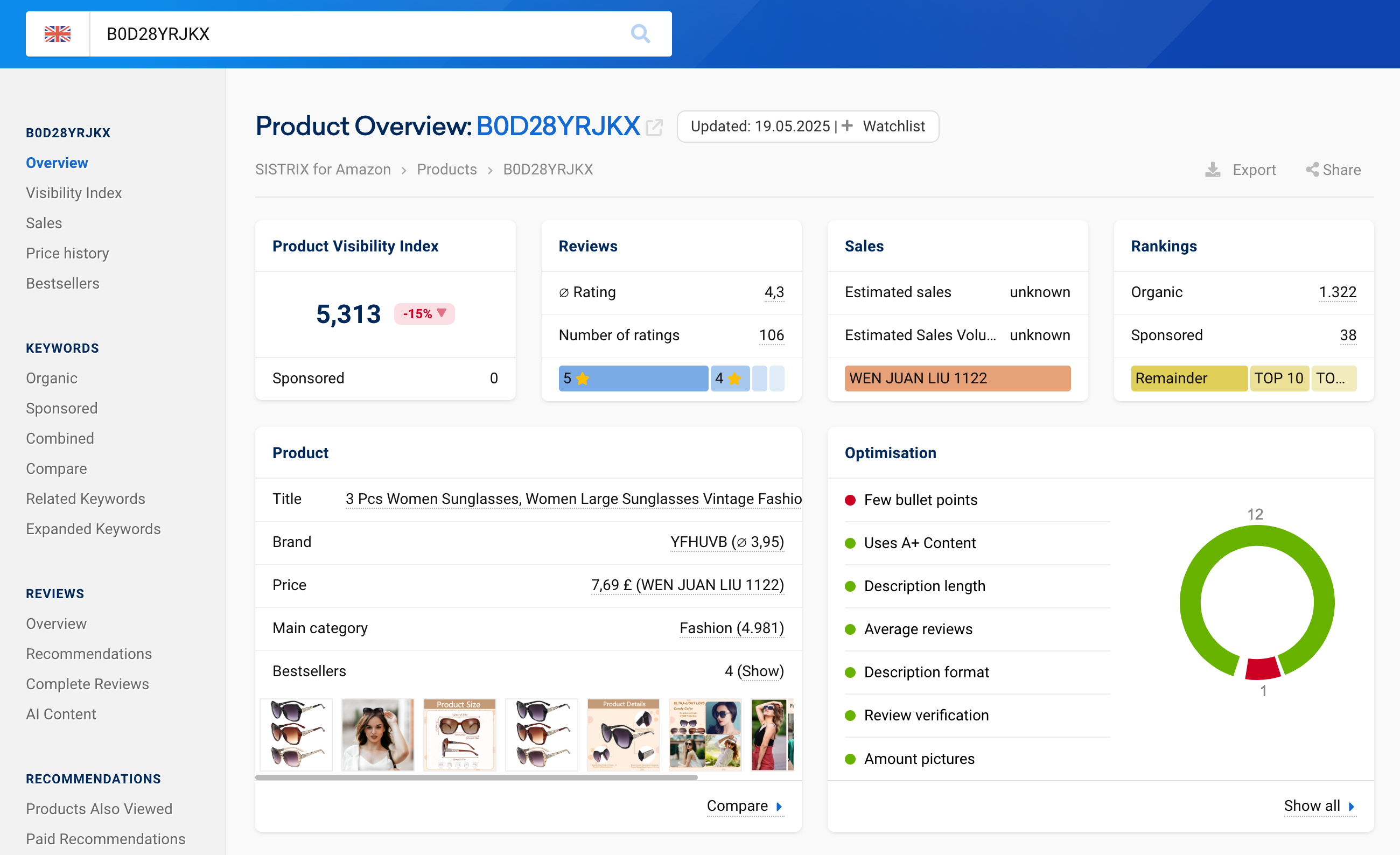Open woman portrait product thumbnail

(x=378, y=734)
